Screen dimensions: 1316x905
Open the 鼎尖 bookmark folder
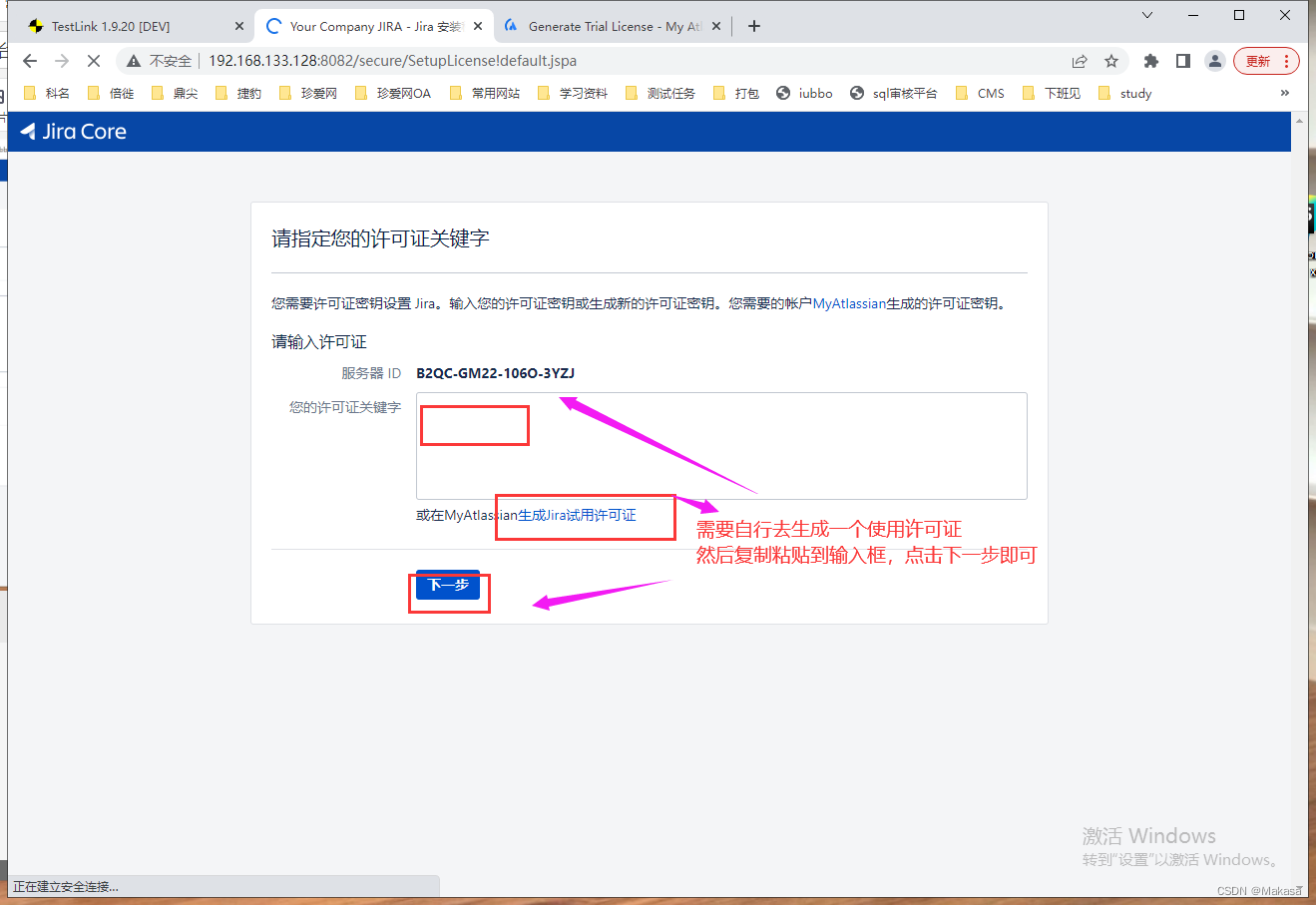click(175, 93)
